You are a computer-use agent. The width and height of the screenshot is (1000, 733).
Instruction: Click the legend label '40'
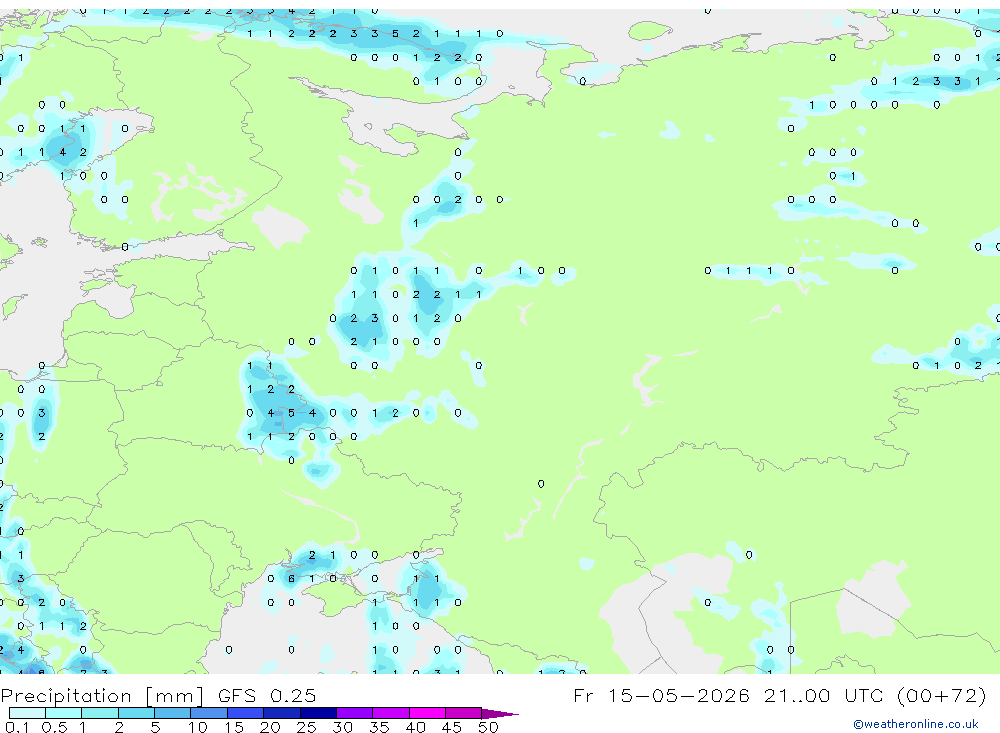point(415,727)
